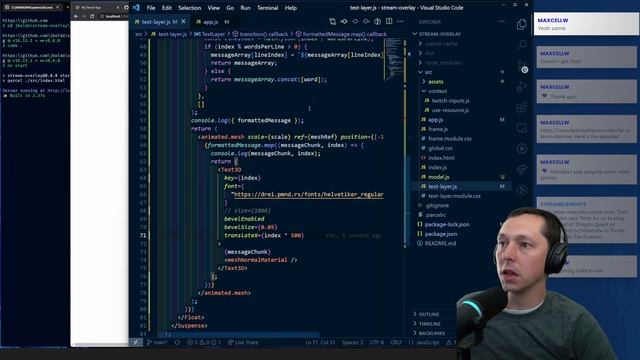640x360 pixels.
Task: Click Live Share in status bar
Action: click(243, 342)
